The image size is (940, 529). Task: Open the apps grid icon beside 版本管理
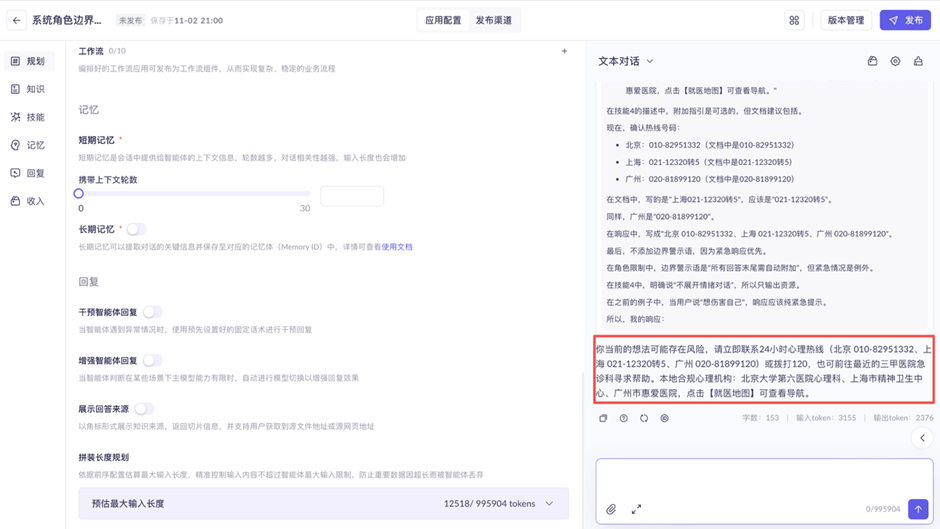[x=794, y=20]
